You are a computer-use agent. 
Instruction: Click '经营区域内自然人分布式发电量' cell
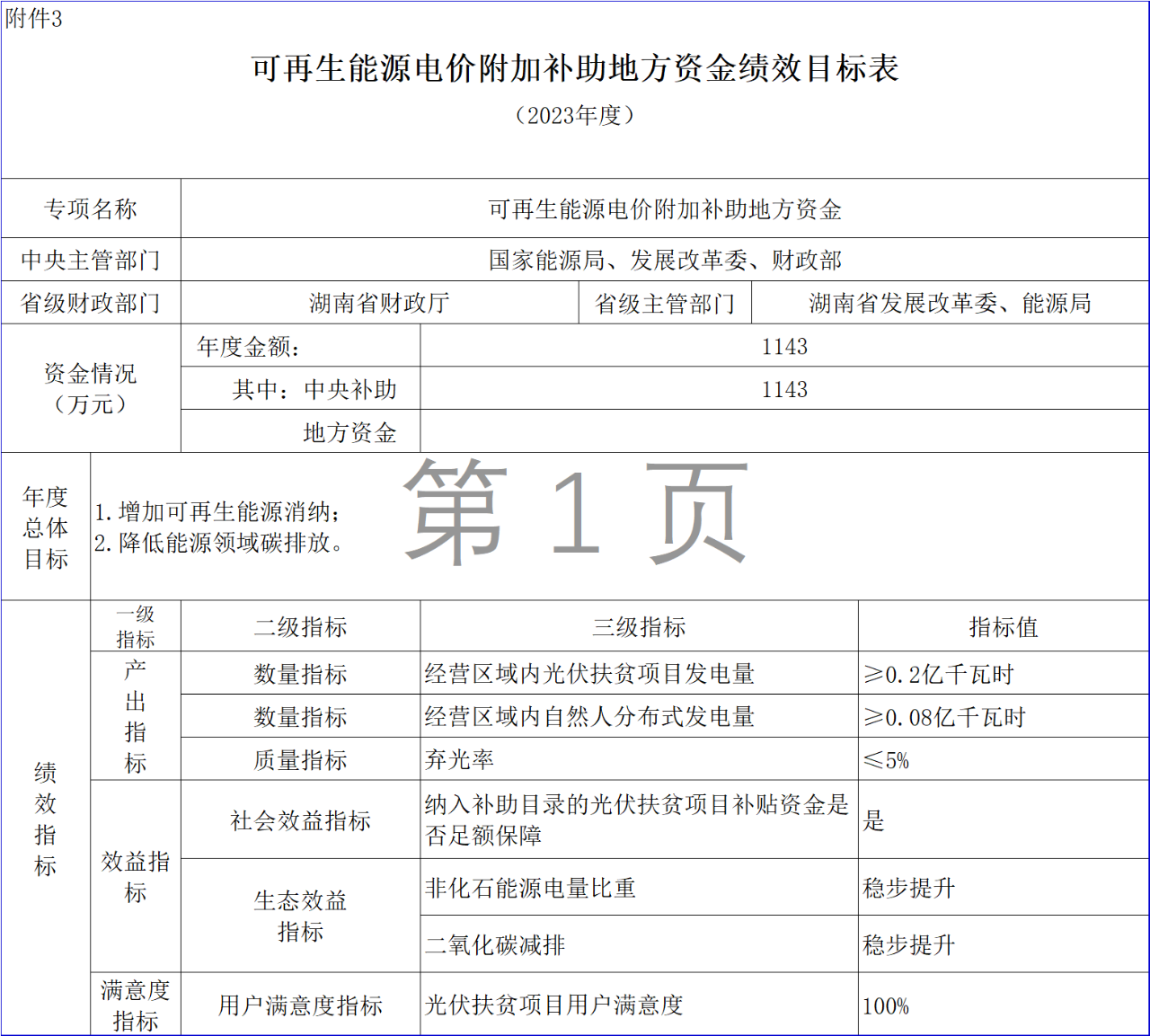click(x=639, y=716)
